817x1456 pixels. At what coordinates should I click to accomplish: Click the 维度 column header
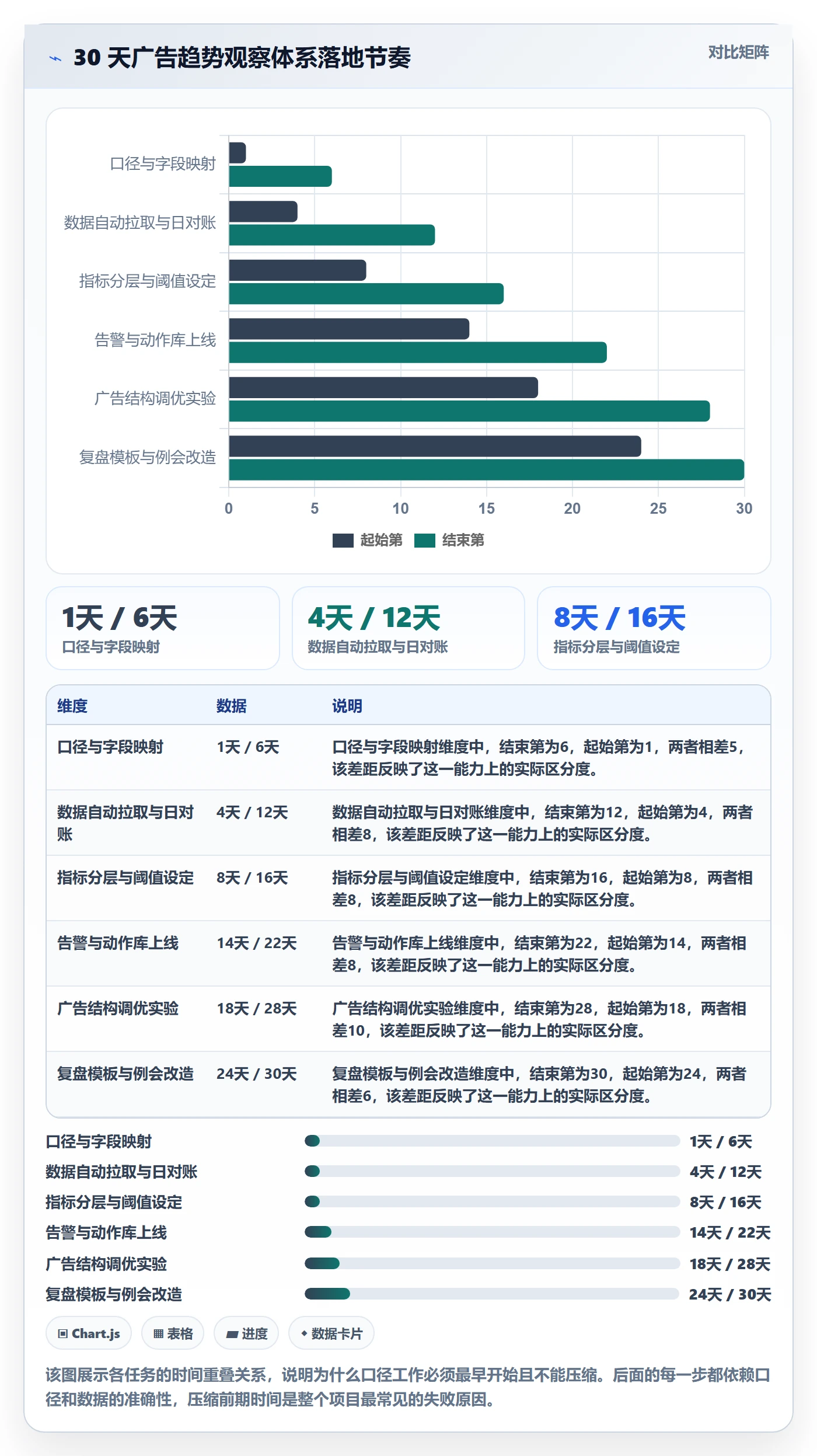[72, 706]
